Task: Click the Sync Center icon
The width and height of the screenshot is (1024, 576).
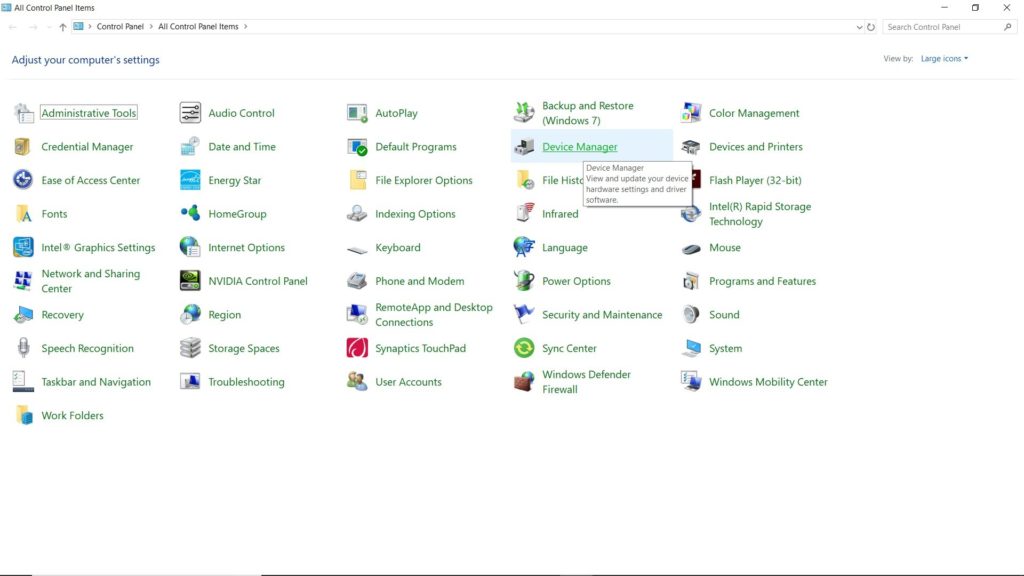Action: click(x=524, y=348)
